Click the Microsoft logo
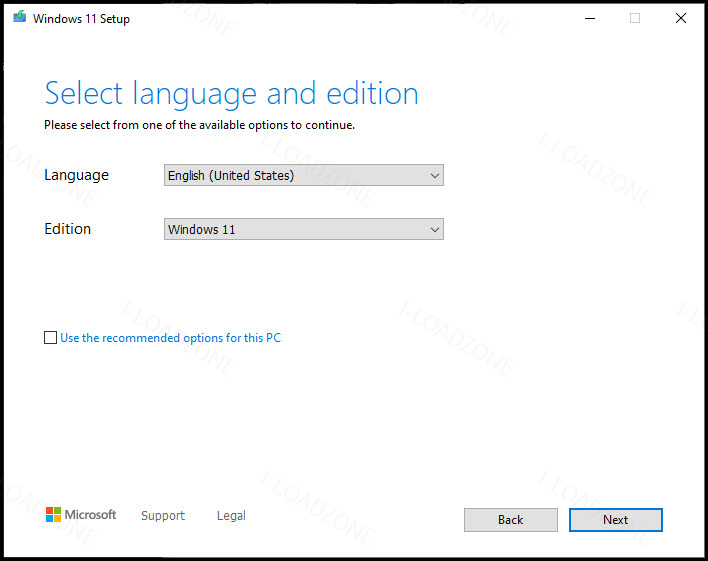Viewport: 708px width, 561px height. (81, 514)
